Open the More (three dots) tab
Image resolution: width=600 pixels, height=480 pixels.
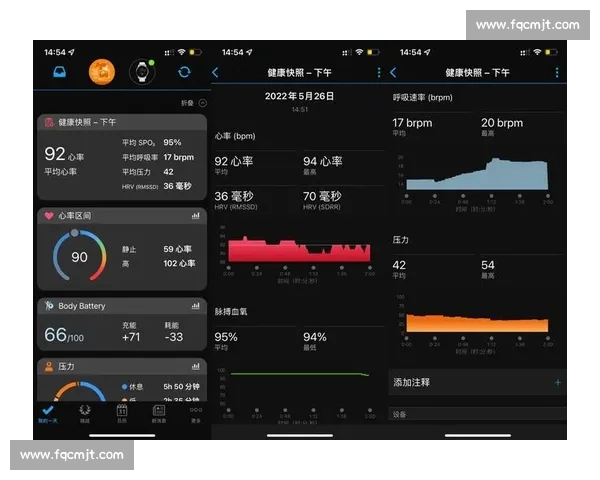click(x=196, y=414)
